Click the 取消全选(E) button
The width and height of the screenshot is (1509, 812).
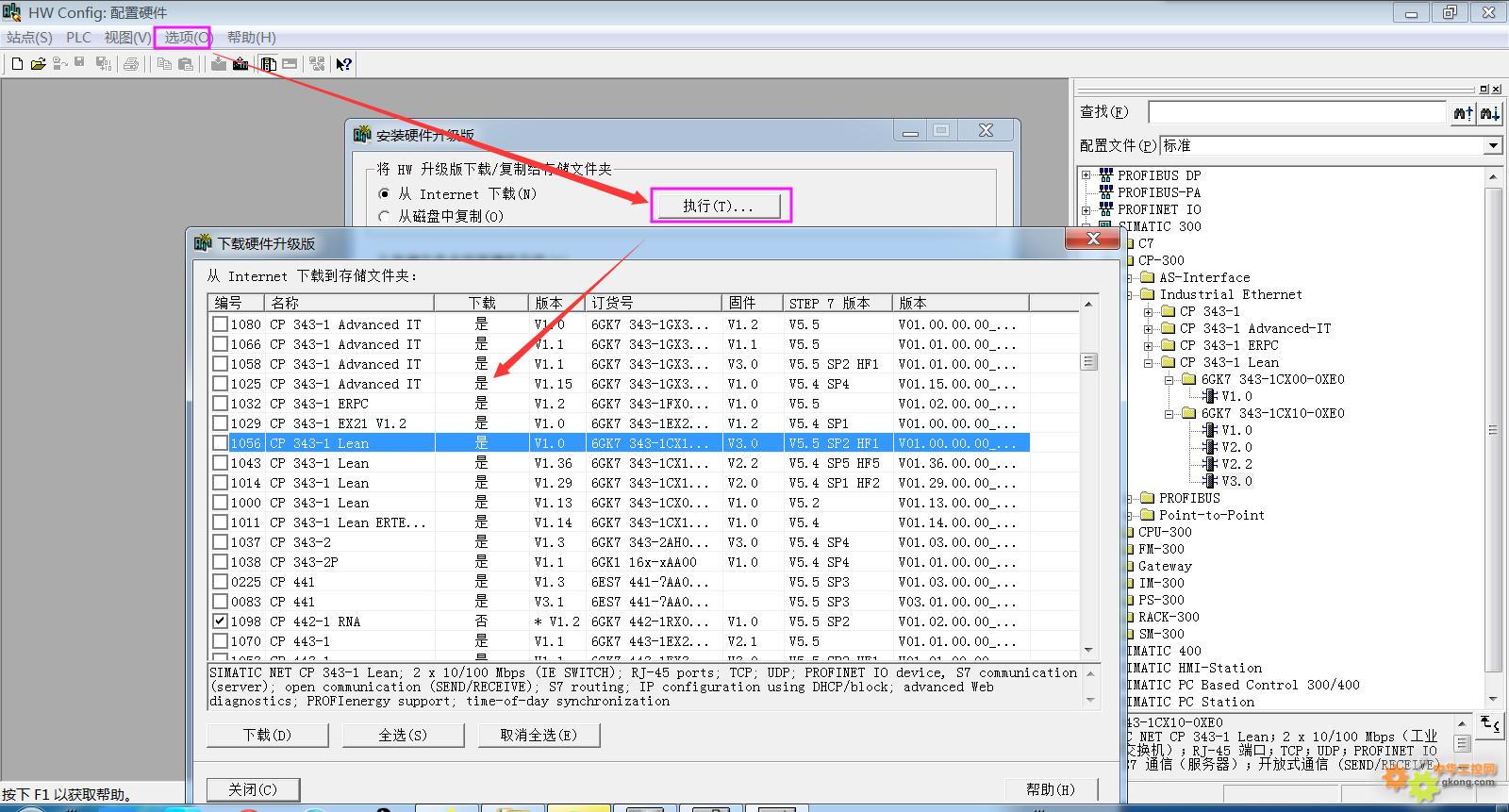coord(539,735)
